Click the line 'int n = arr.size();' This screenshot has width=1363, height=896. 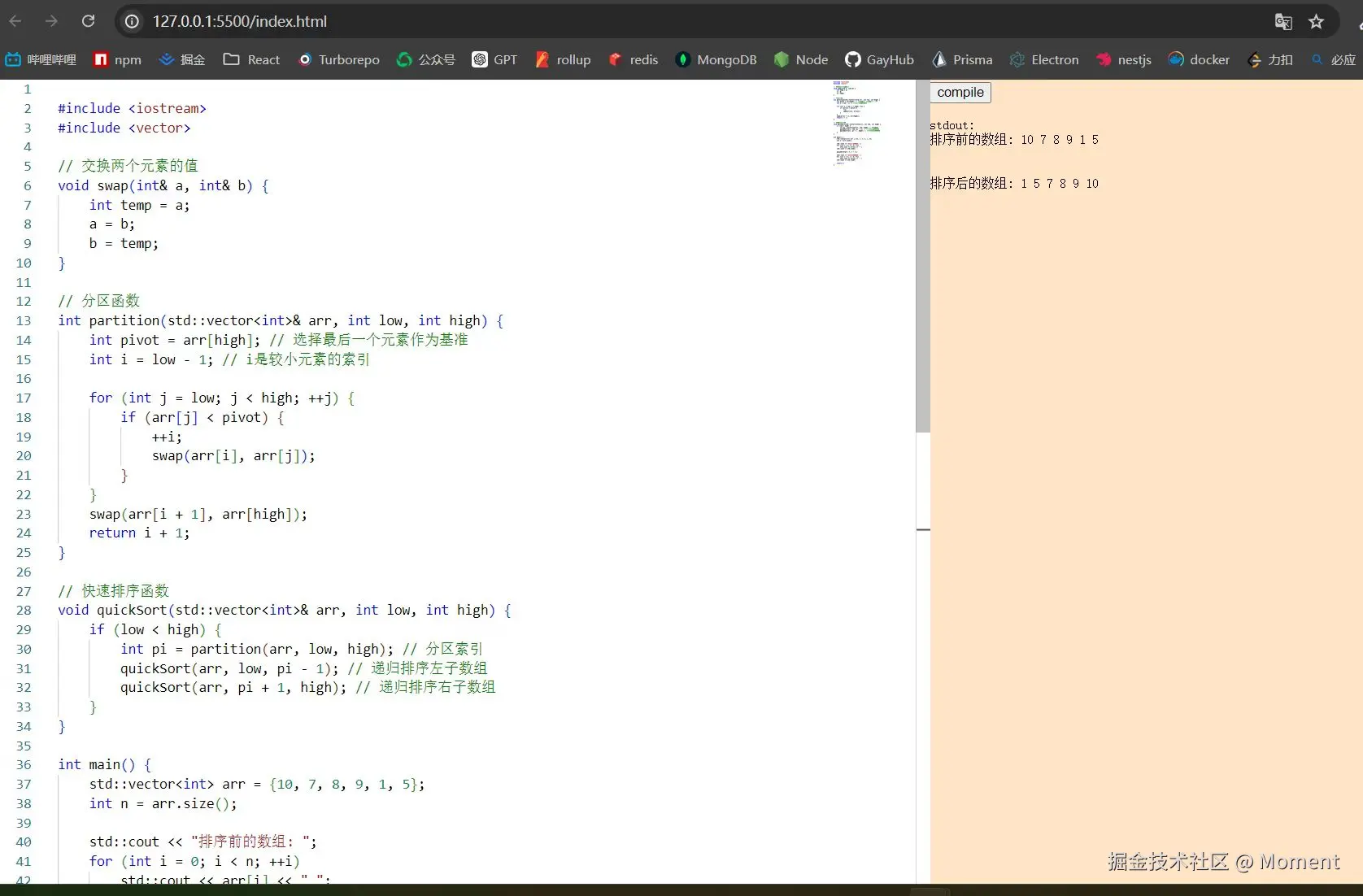coord(163,803)
